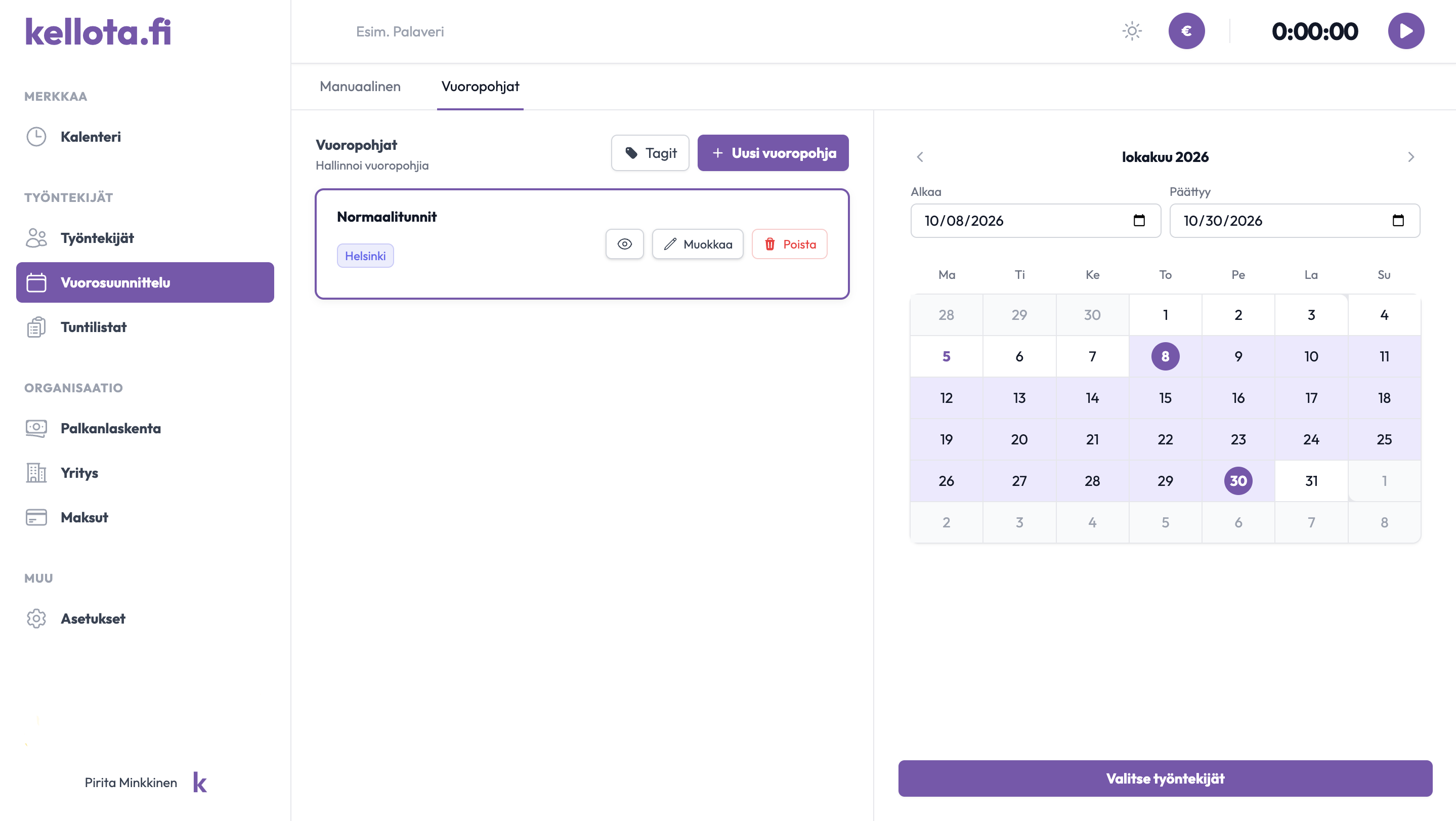The image size is (1456, 821).
Task: Preview Normaalitunnit with the eye icon
Action: pos(625,244)
